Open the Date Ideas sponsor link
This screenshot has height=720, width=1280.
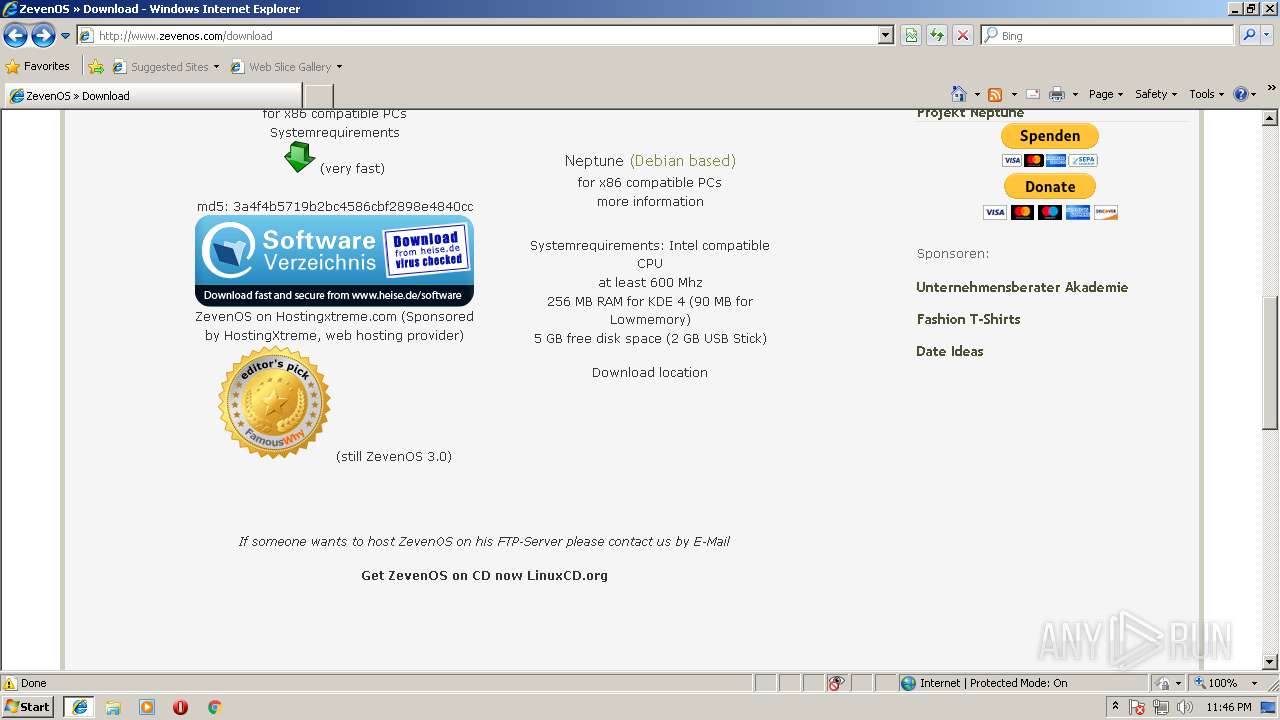click(x=950, y=351)
